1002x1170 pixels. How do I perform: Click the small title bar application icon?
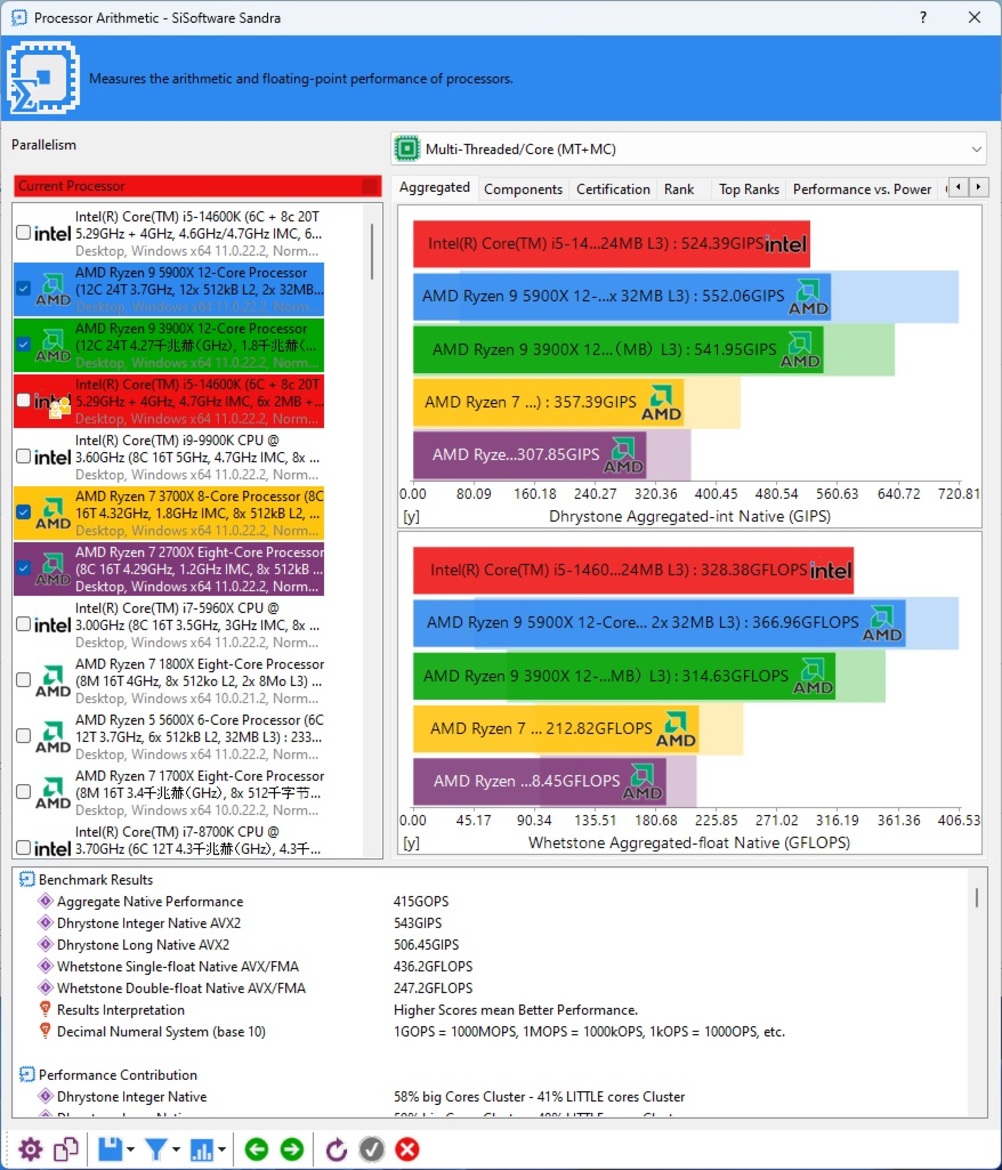[x=19, y=17]
